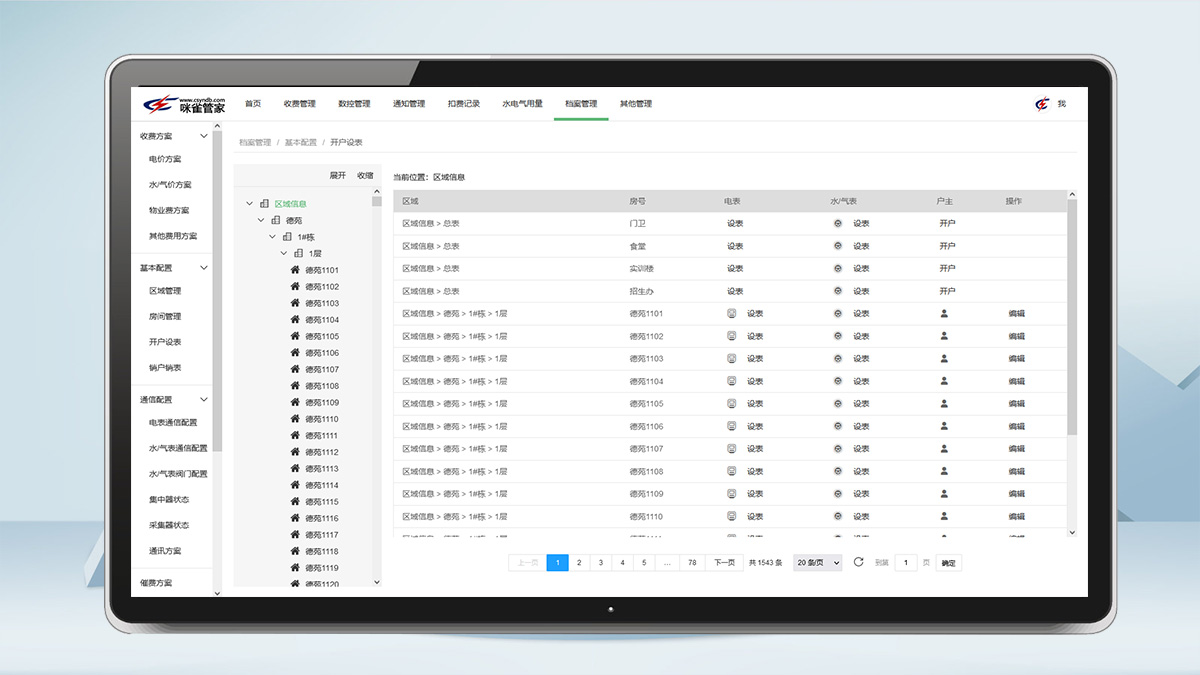Open the 收费管理 top menu
This screenshot has height=675, width=1200.
pos(299,104)
